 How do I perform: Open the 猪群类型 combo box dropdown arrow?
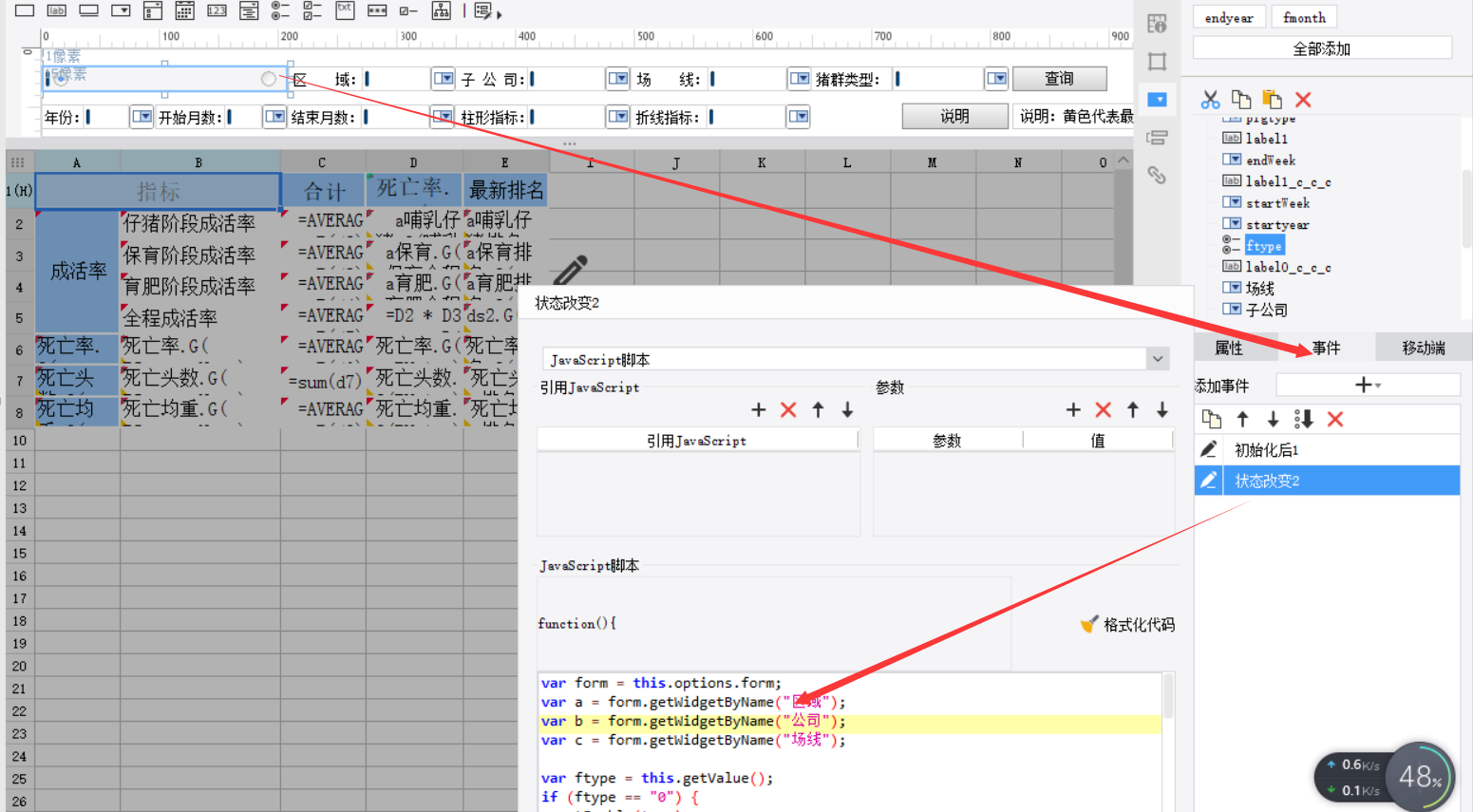coord(996,78)
